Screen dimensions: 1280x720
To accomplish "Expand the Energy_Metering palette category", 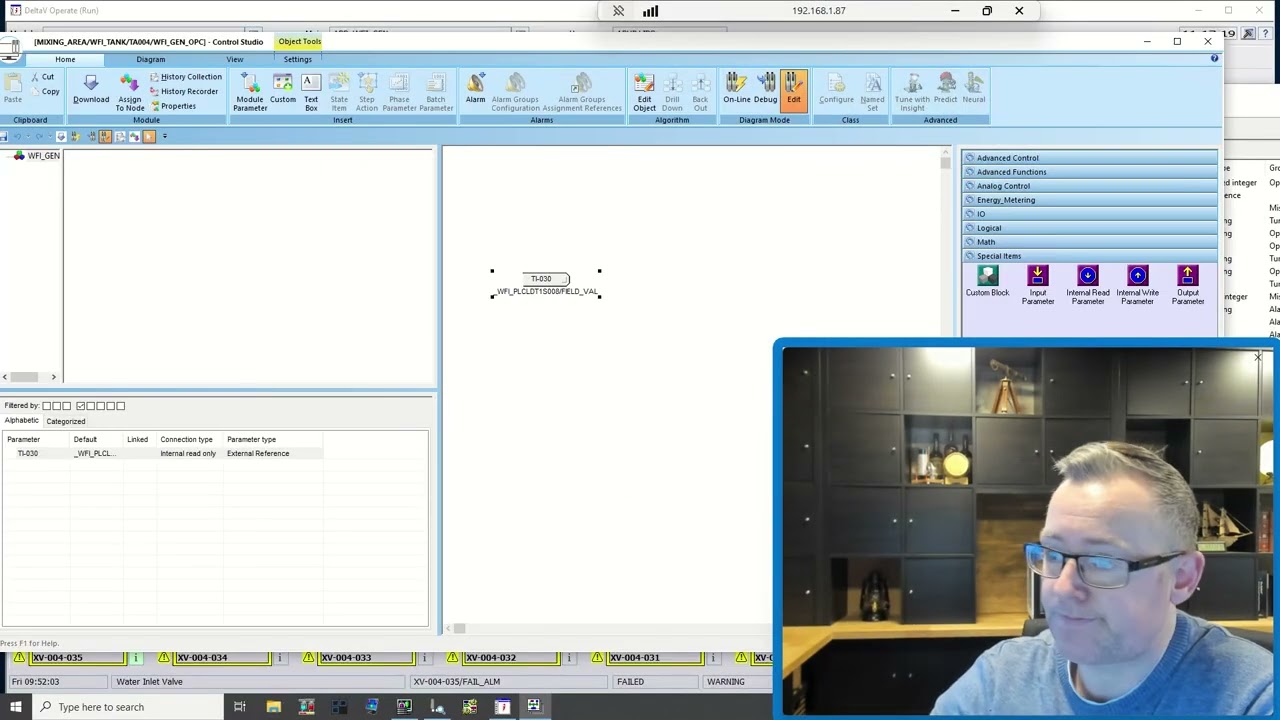I will [1089, 200].
